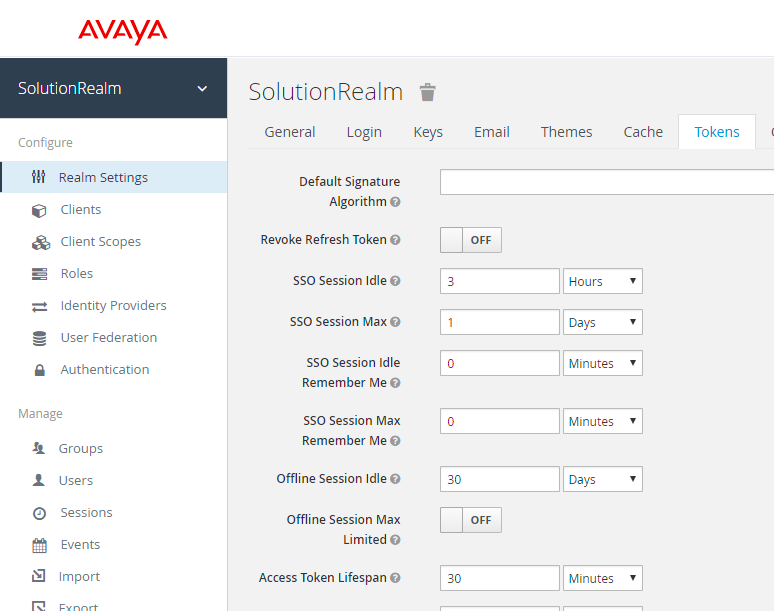
Task: Switch to the General tab
Action: point(290,132)
